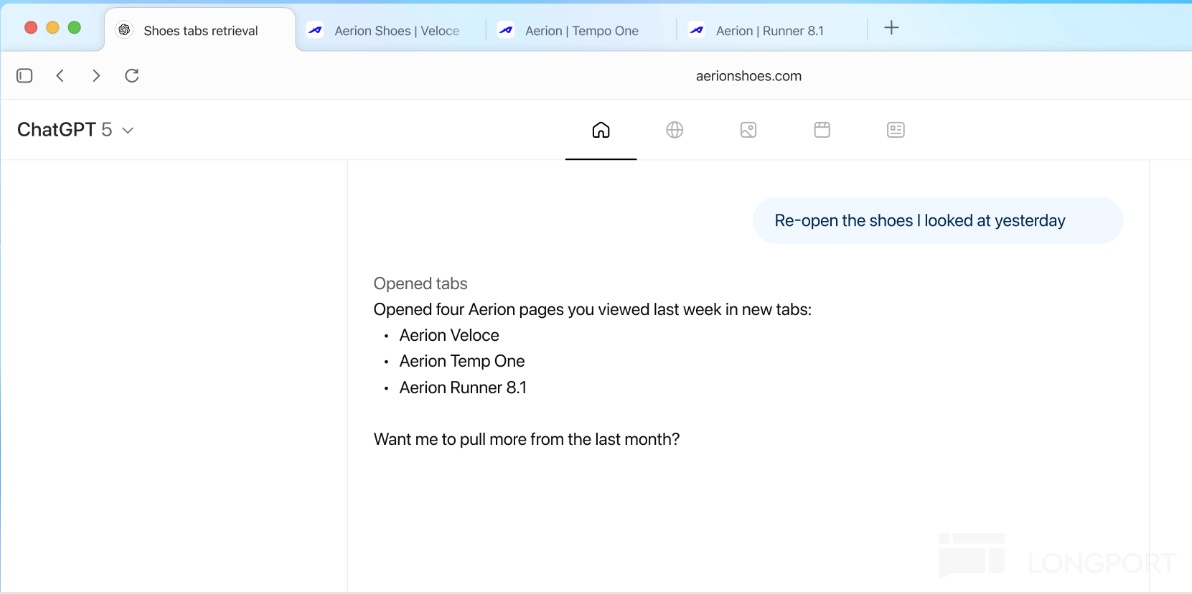The width and height of the screenshot is (1192, 594).
Task: Select the Home icon in ChatGPT toolbar
Action: [601, 130]
